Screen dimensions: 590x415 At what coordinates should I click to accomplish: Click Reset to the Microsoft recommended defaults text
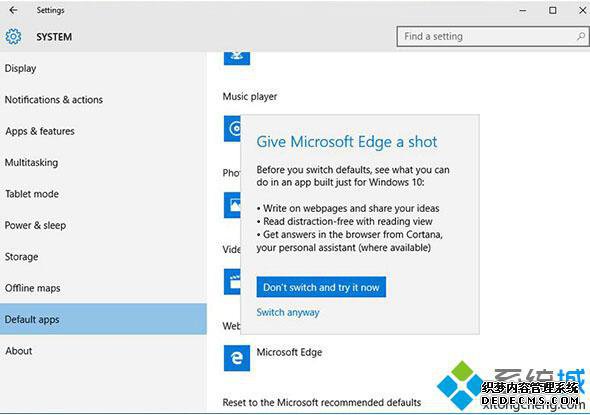click(x=322, y=402)
